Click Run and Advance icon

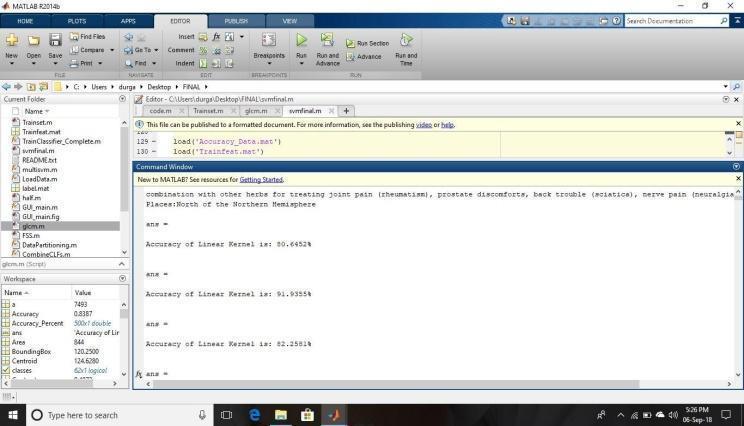click(x=327, y=40)
